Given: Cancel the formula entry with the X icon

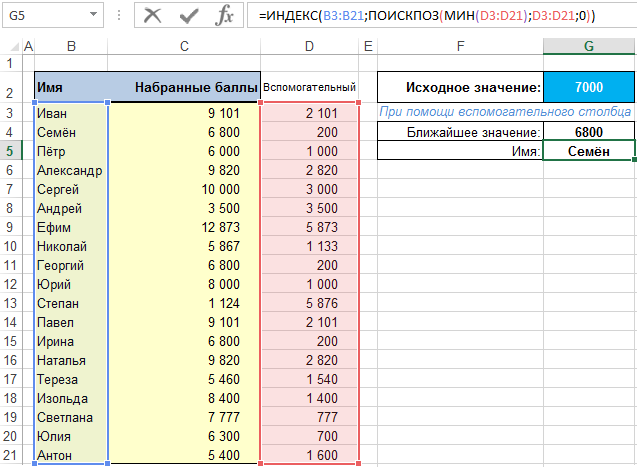Looking at the screenshot, I should coord(153,15).
